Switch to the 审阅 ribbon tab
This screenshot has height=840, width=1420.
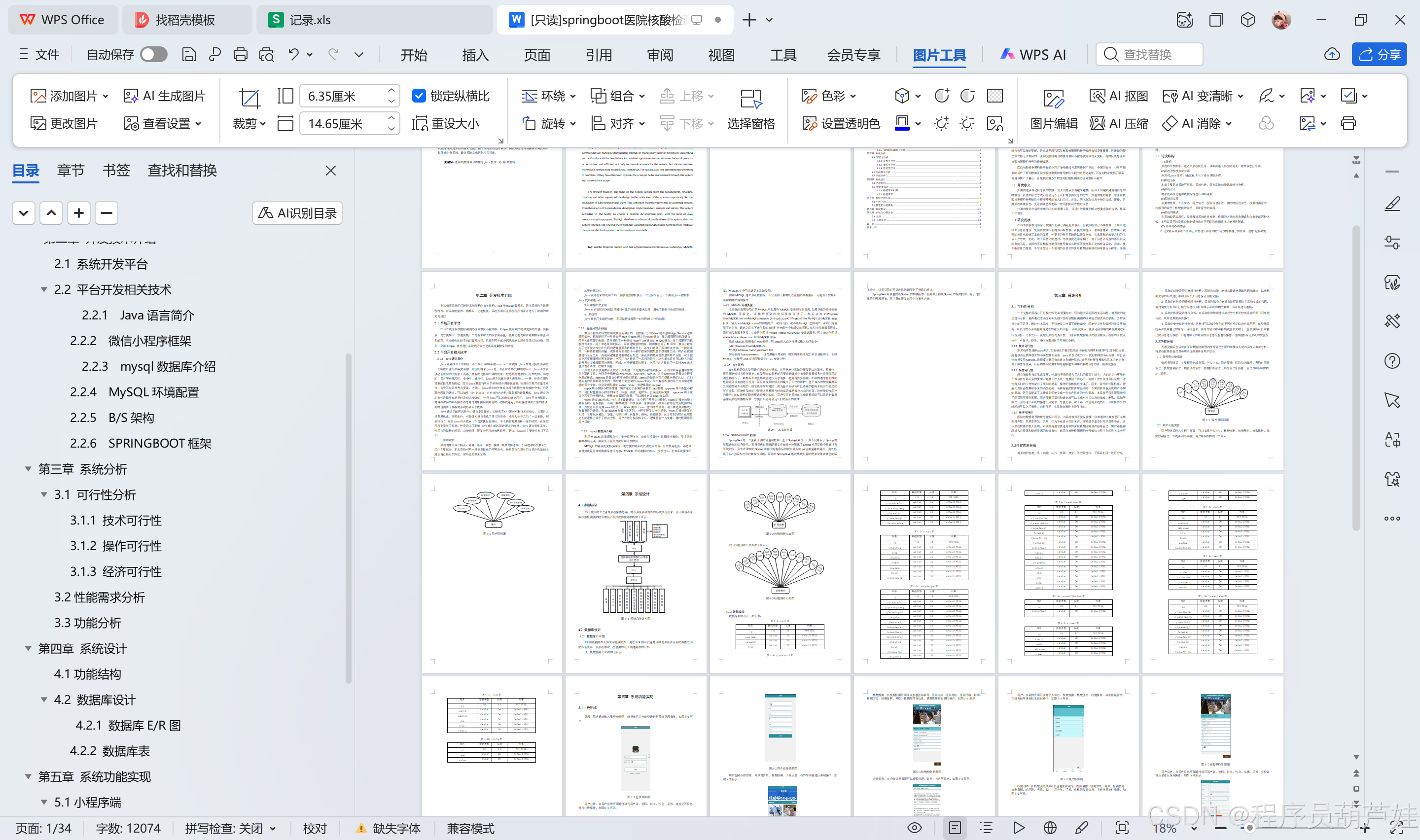[659, 55]
